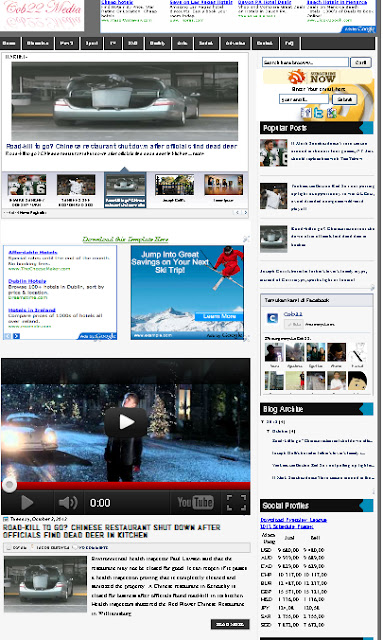Click the Like button in Facebook widget

[x=293, y=324]
